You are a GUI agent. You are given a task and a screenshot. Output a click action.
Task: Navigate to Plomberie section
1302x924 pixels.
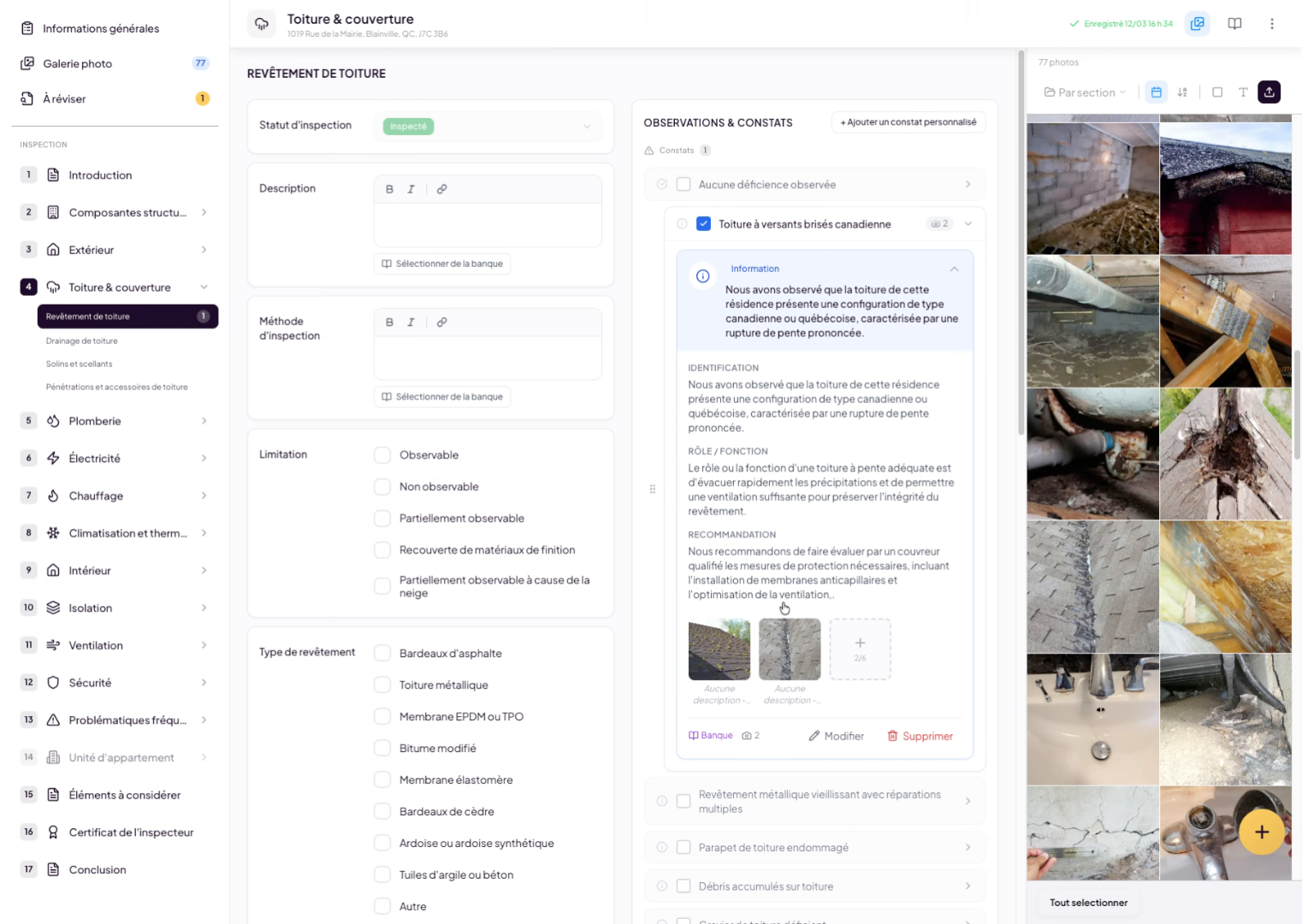(95, 421)
